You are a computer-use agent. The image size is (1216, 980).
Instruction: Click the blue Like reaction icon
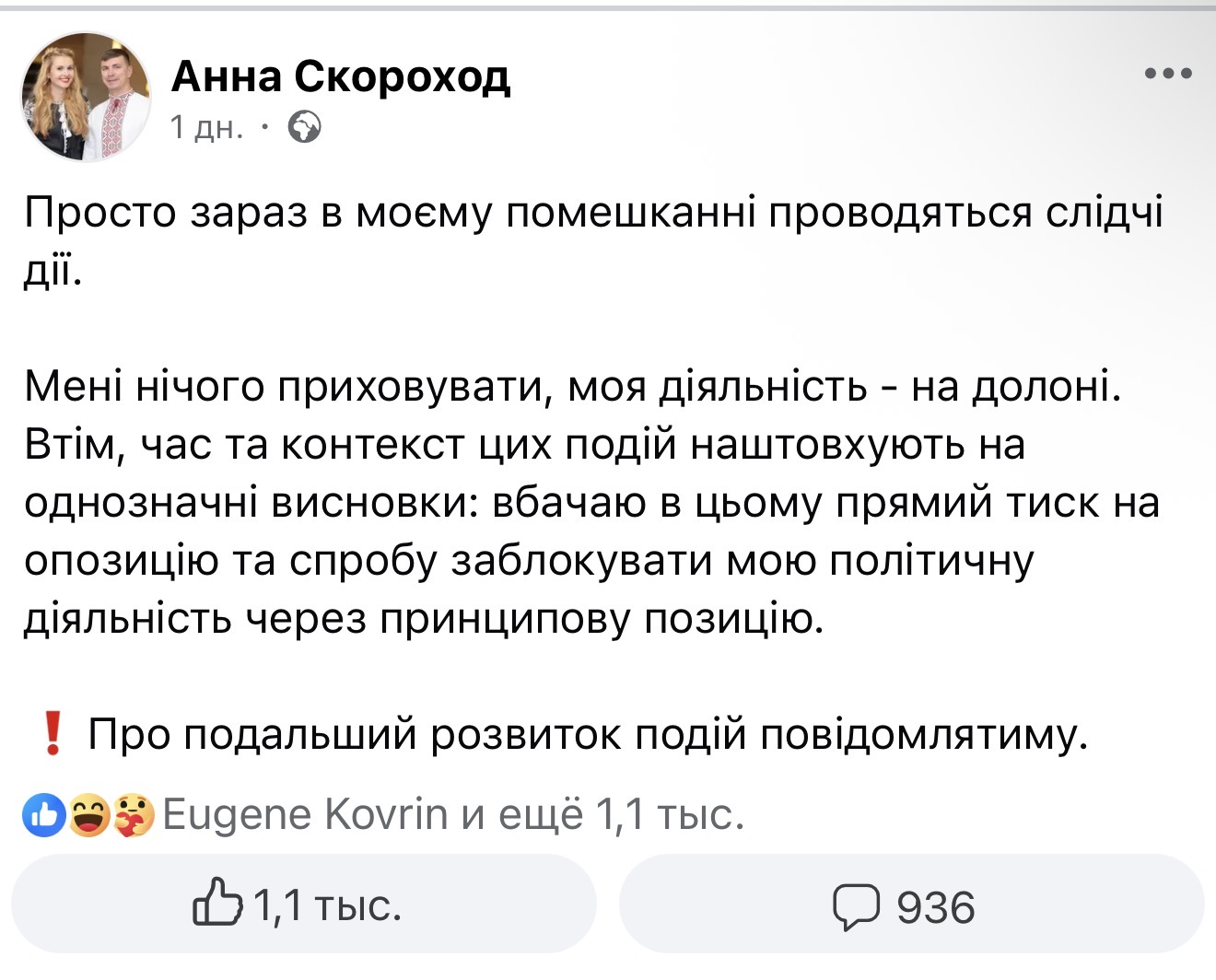(43, 815)
